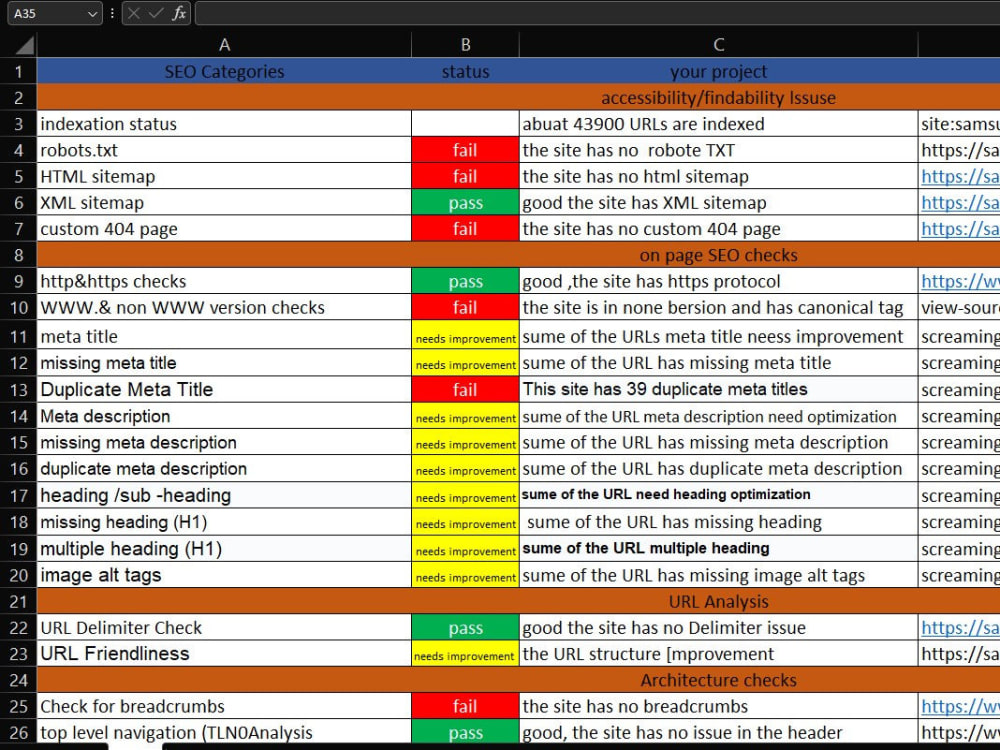
Task: Select needs improvement cell for URL Friendliness
Action: click(466, 654)
